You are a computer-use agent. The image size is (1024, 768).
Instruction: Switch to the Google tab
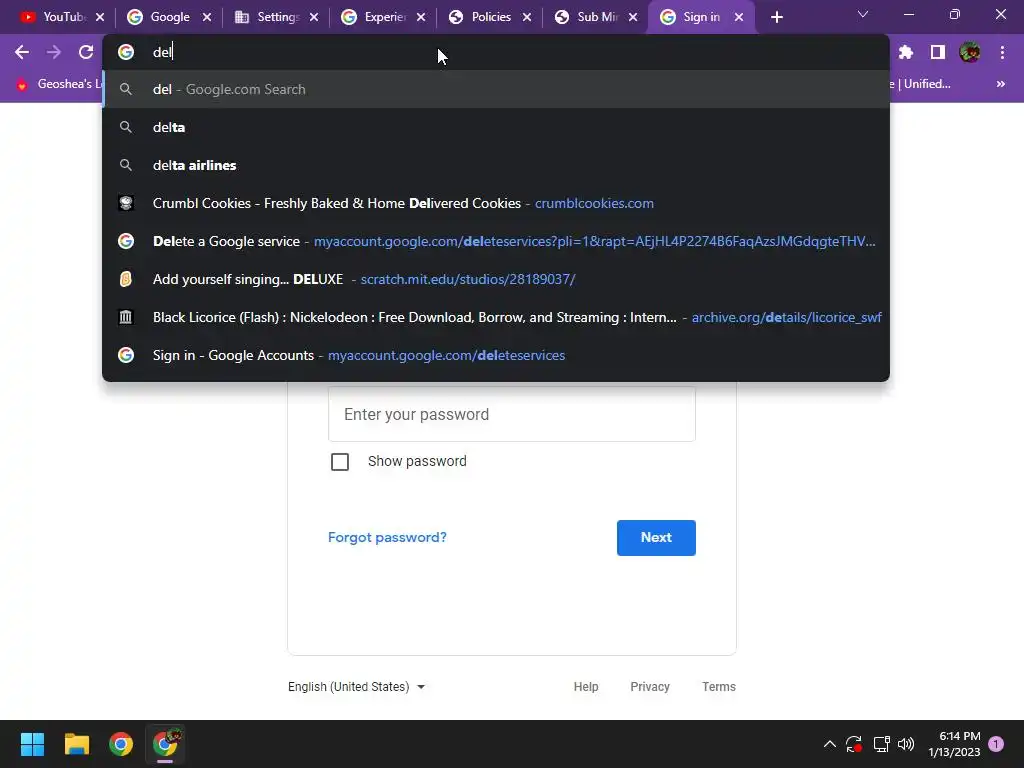(160, 17)
